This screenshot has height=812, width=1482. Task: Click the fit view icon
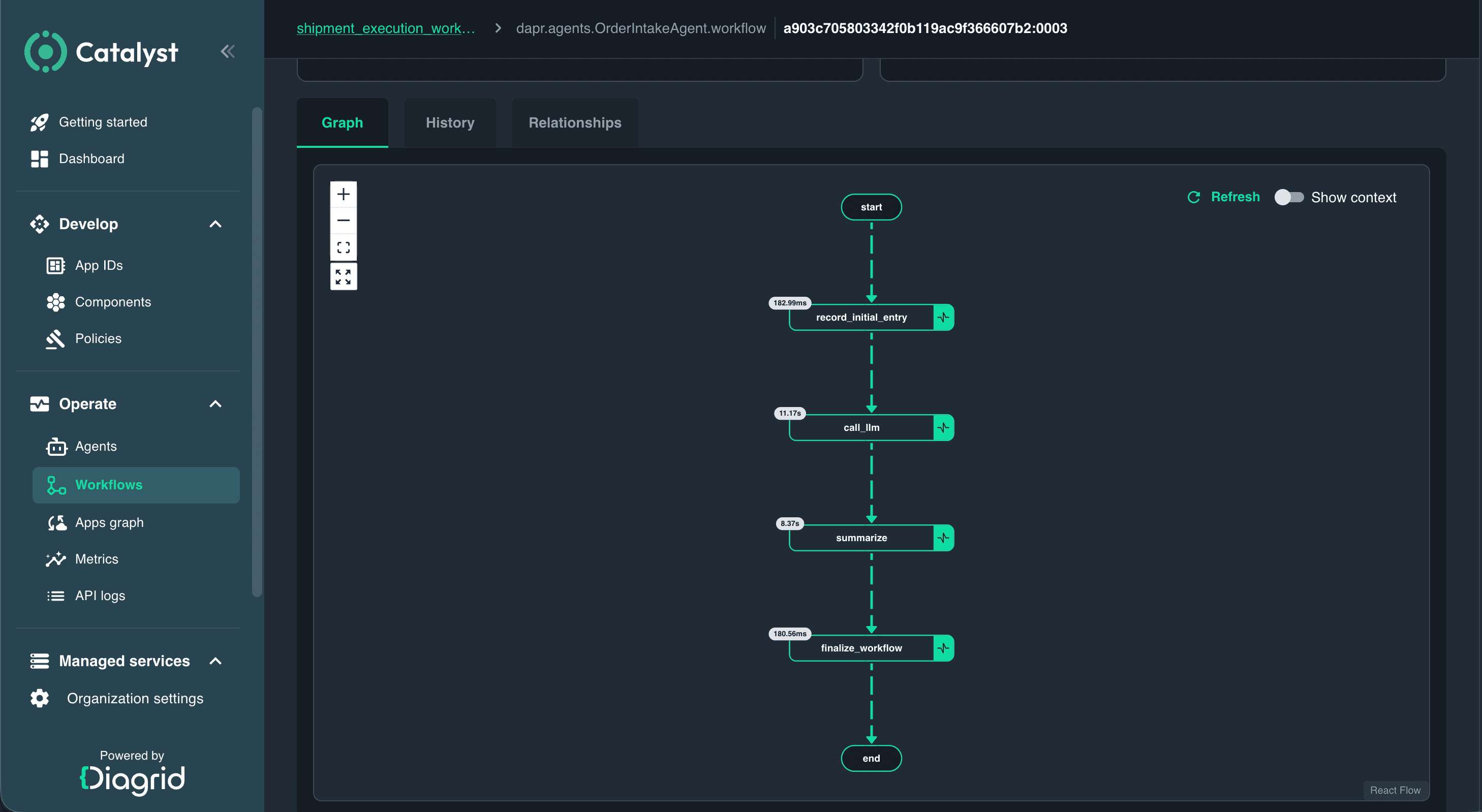344,247
